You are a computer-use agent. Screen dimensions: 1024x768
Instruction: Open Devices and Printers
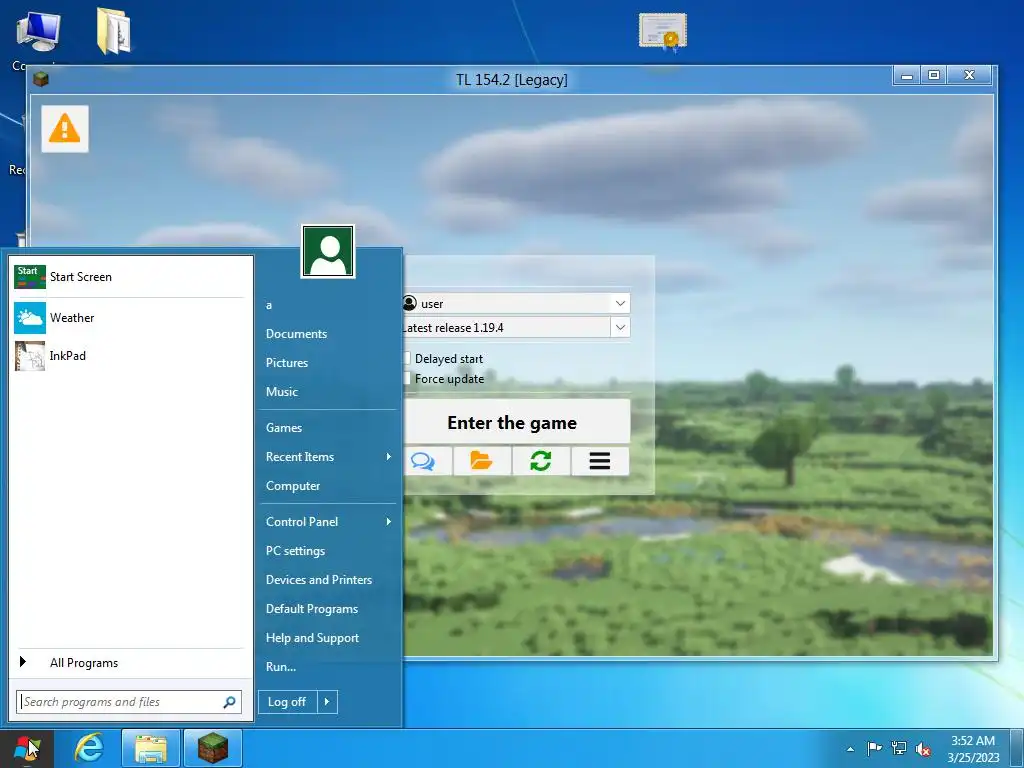point(319,580)
